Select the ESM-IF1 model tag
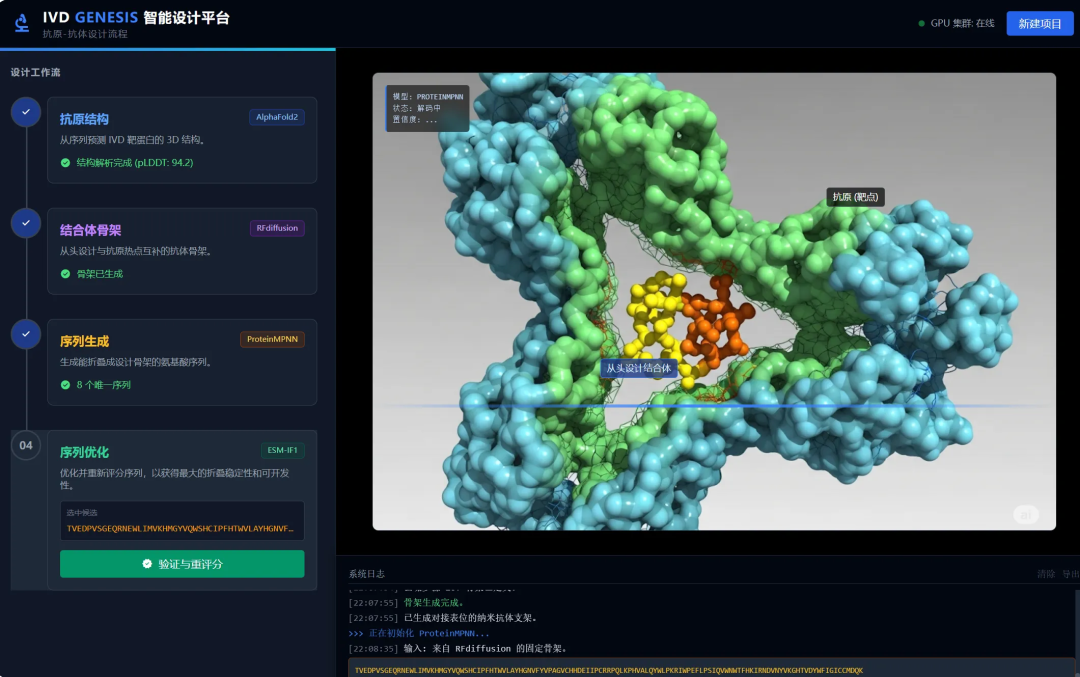 click(x=283, y=450)
